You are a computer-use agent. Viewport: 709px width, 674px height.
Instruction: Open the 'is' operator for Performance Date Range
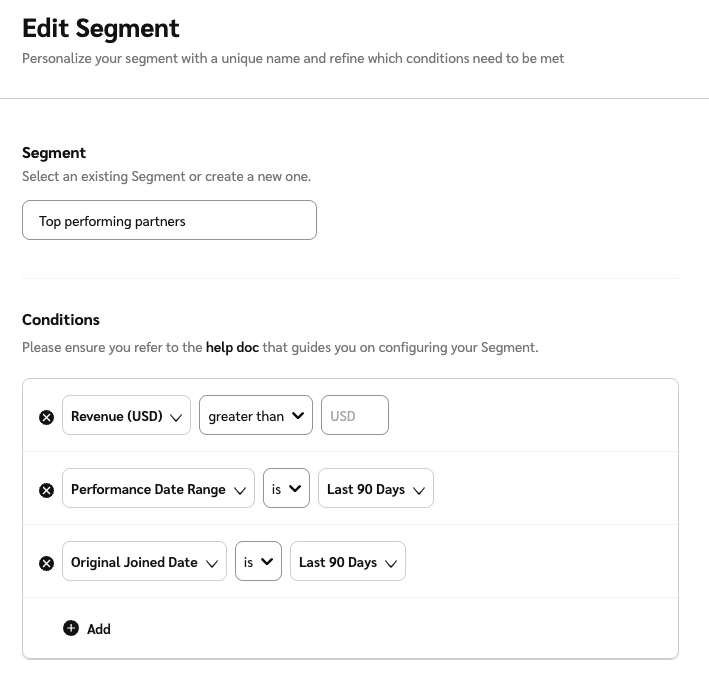286,489
